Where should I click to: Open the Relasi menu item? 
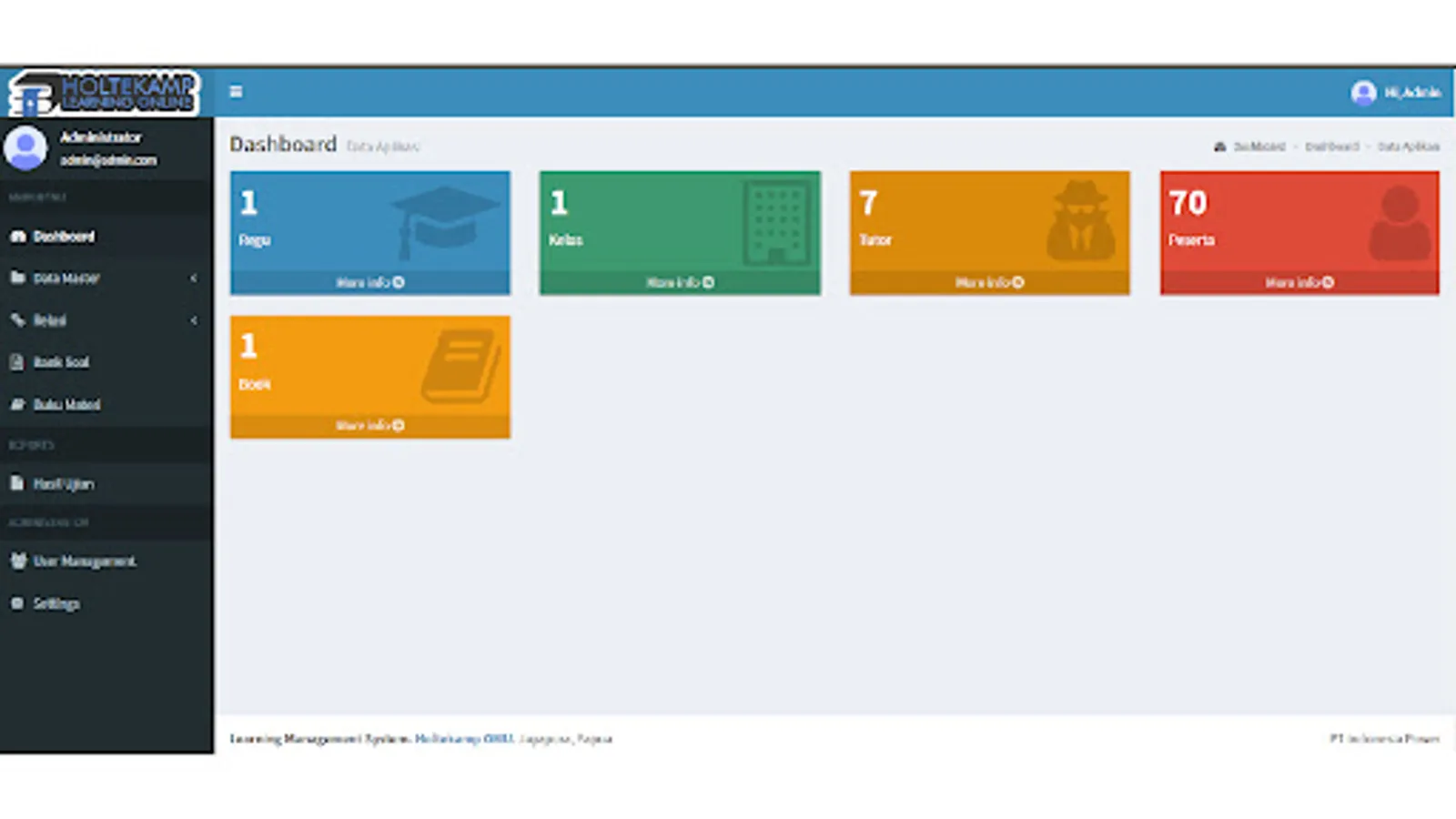(x=106, y=320)
